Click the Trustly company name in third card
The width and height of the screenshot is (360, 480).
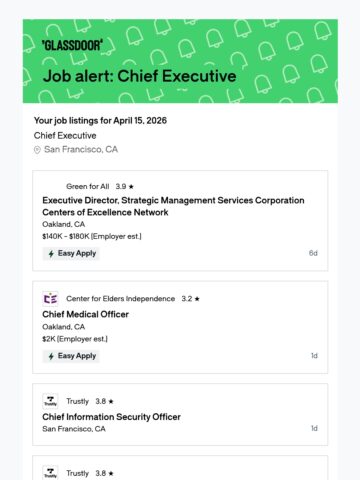77,401
